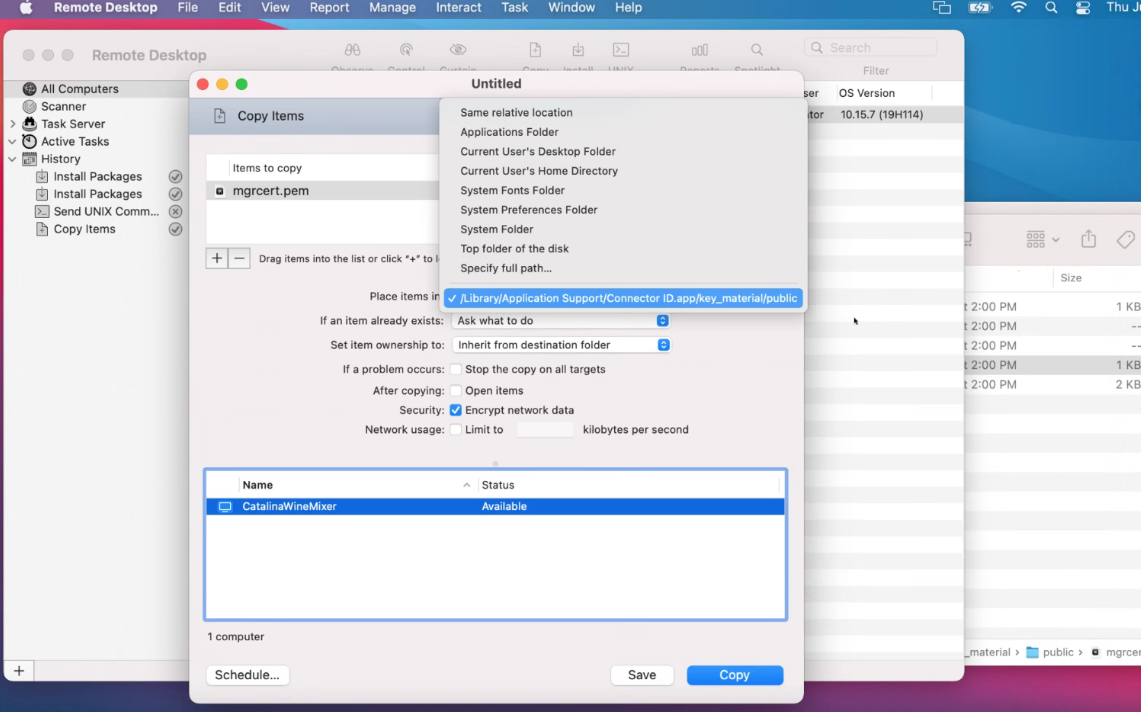Select the Control toolbar icon

pyautogui.click(x=406, y=50)
